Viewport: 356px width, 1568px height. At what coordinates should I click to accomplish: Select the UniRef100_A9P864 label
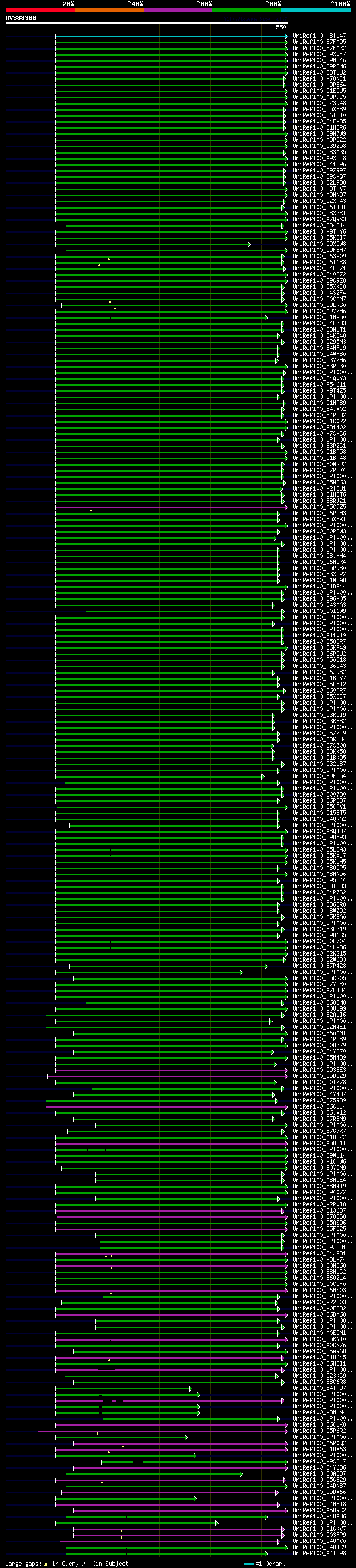coord(319,85)
